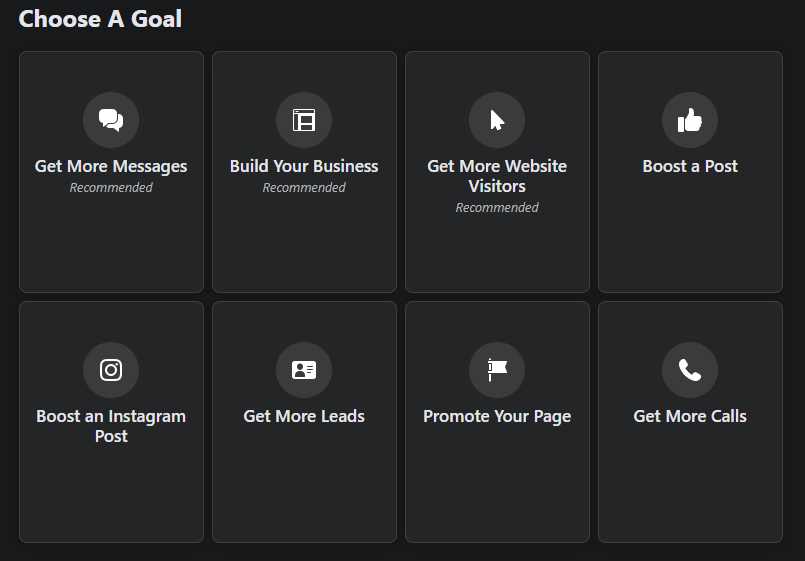805x561 pixels.
Task: Click Recommended under Build Your Business
Action: [x=304, y=188]
